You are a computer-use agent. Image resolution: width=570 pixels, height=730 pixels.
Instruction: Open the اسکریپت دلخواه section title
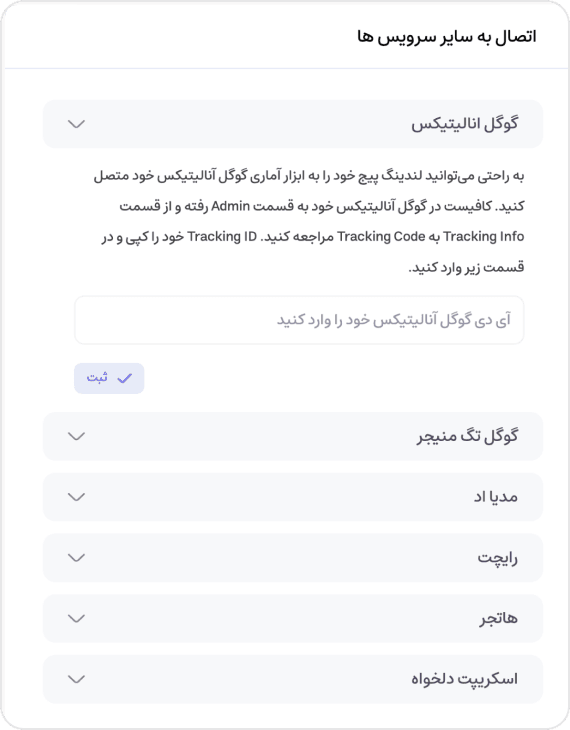click(464, 679)
